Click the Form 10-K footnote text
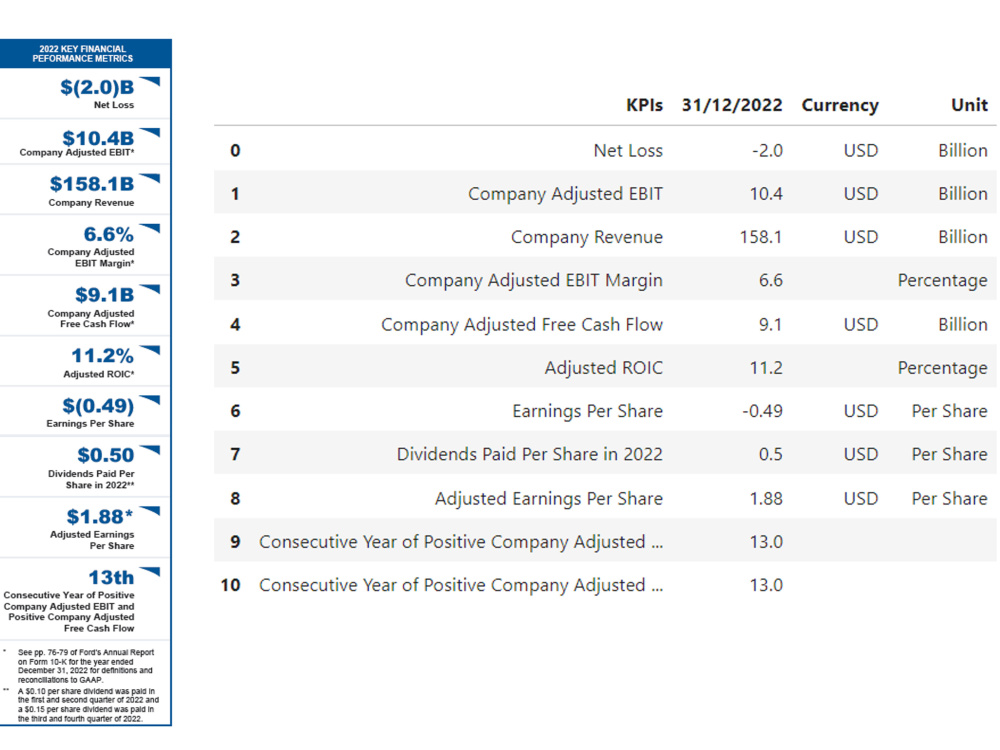This screenshot has width=1000, height=750. point(86,666)
